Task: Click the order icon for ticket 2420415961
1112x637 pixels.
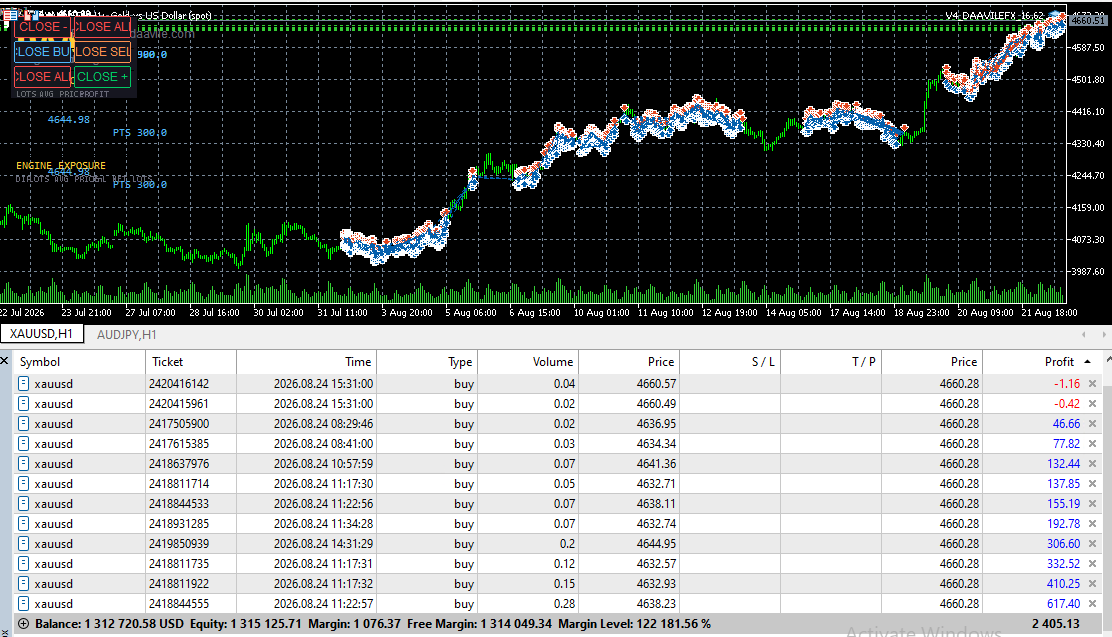Action: click(x=23, y=404)
